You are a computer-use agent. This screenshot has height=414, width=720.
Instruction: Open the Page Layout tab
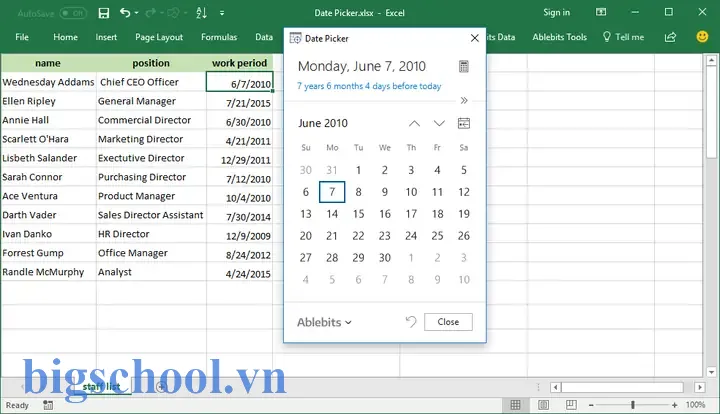(x=159, y=37)
